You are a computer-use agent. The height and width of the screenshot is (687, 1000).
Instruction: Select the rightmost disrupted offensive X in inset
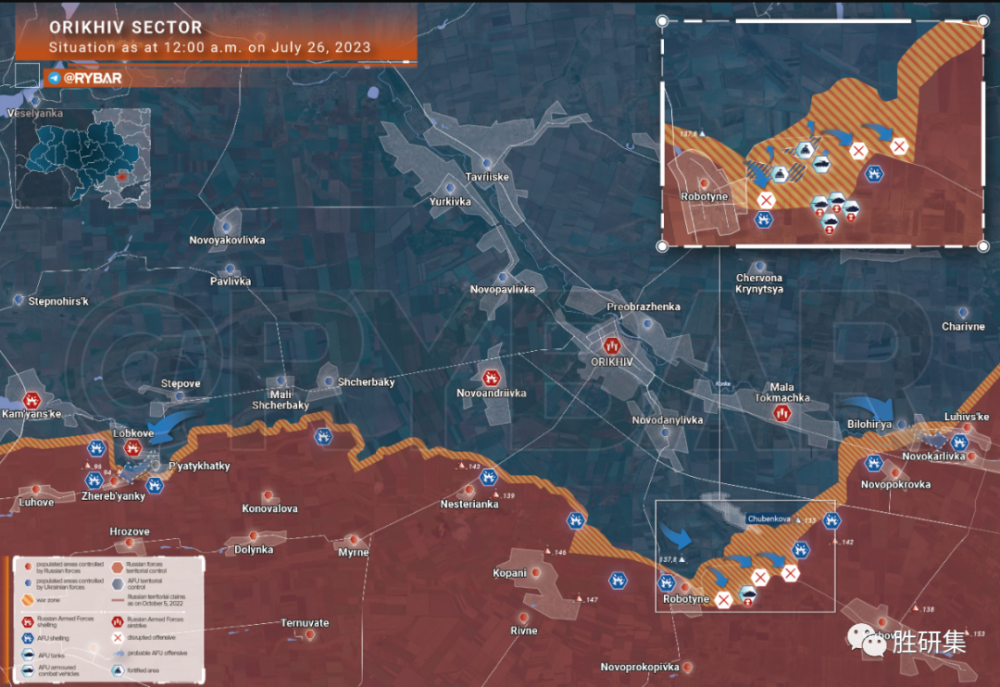coord(899,146)
